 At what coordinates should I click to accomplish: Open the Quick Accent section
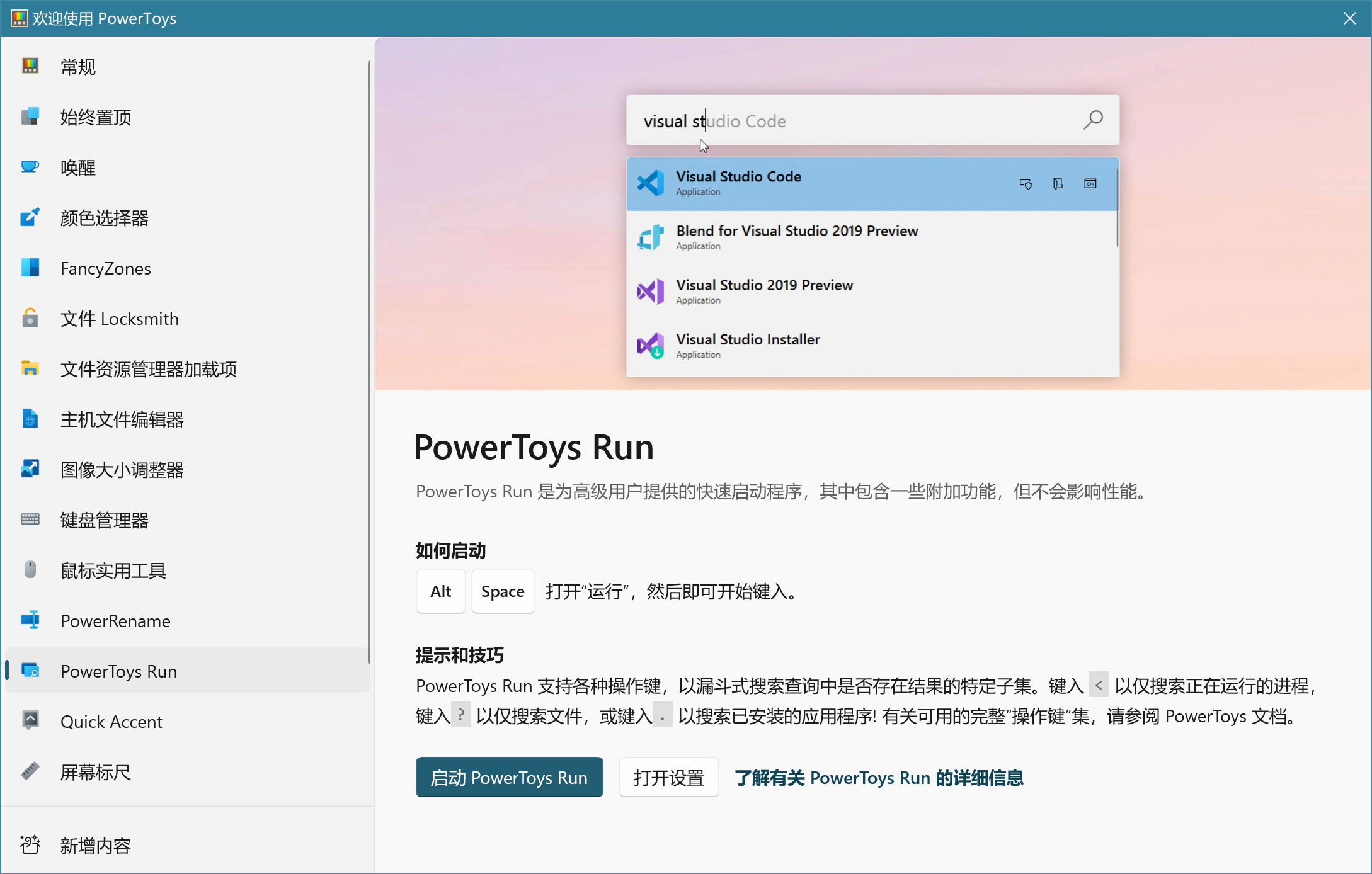pos(111,721)
